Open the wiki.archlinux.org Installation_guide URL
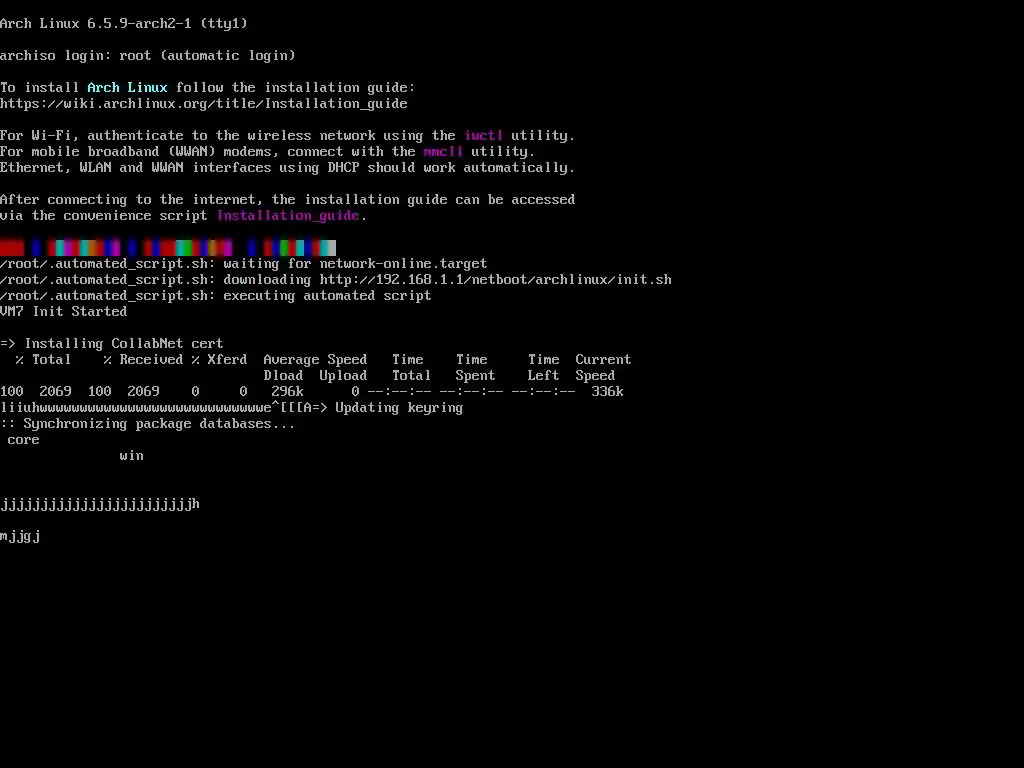The width and height of the screenshot is (1024, 768). [204, 103]
